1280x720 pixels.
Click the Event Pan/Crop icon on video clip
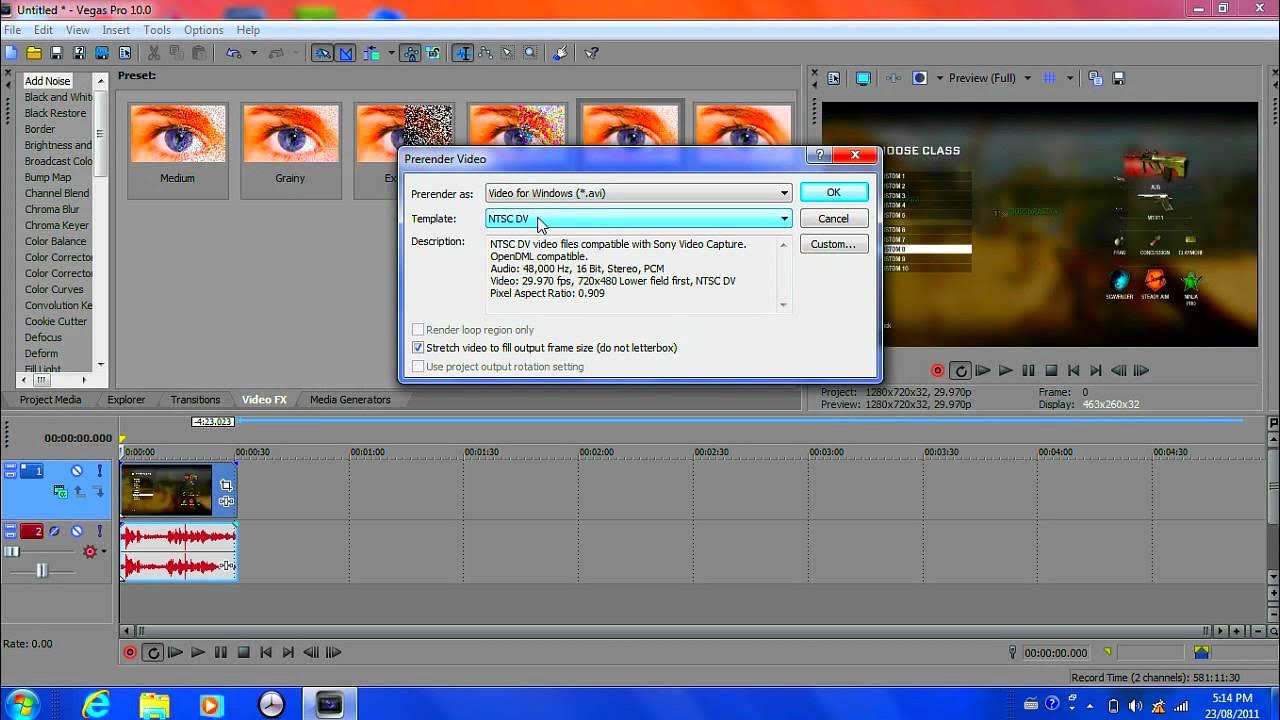(x=226, y=485)
